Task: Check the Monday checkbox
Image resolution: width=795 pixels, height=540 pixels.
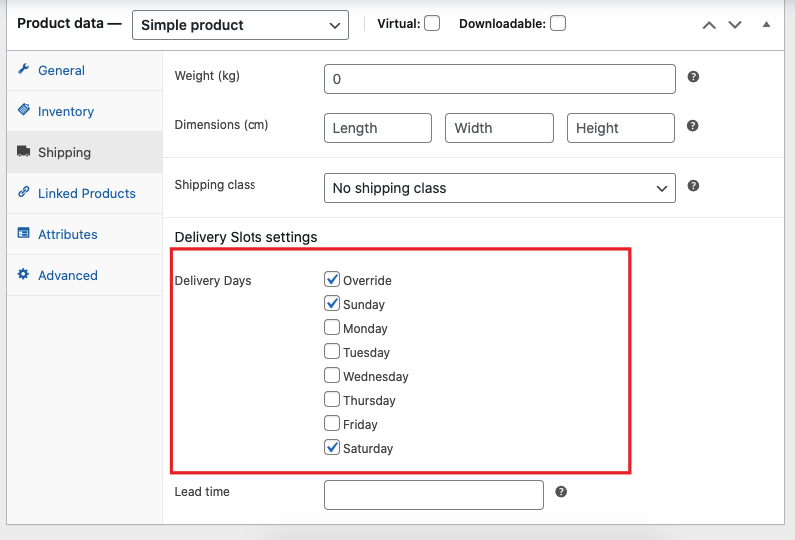Action: (332, 327)
